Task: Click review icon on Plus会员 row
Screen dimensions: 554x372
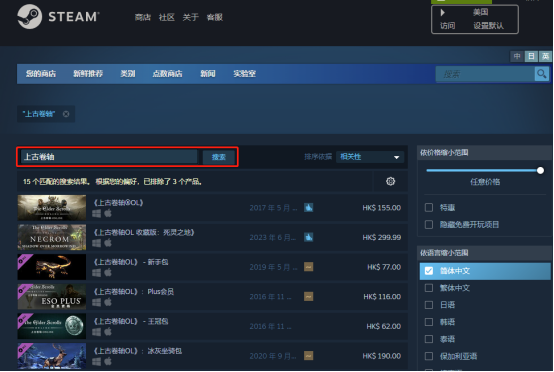Action: pos(308,296)
